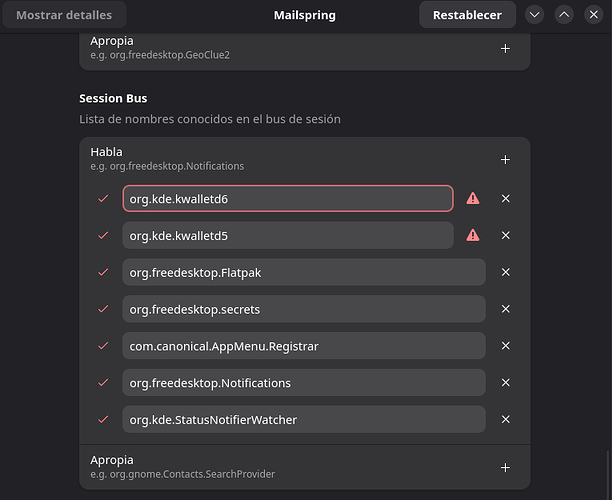The height and width of the screenshot is (500, 612).
Task: Click the org.freedesktop.secrets input field
Action: (303, 310)
